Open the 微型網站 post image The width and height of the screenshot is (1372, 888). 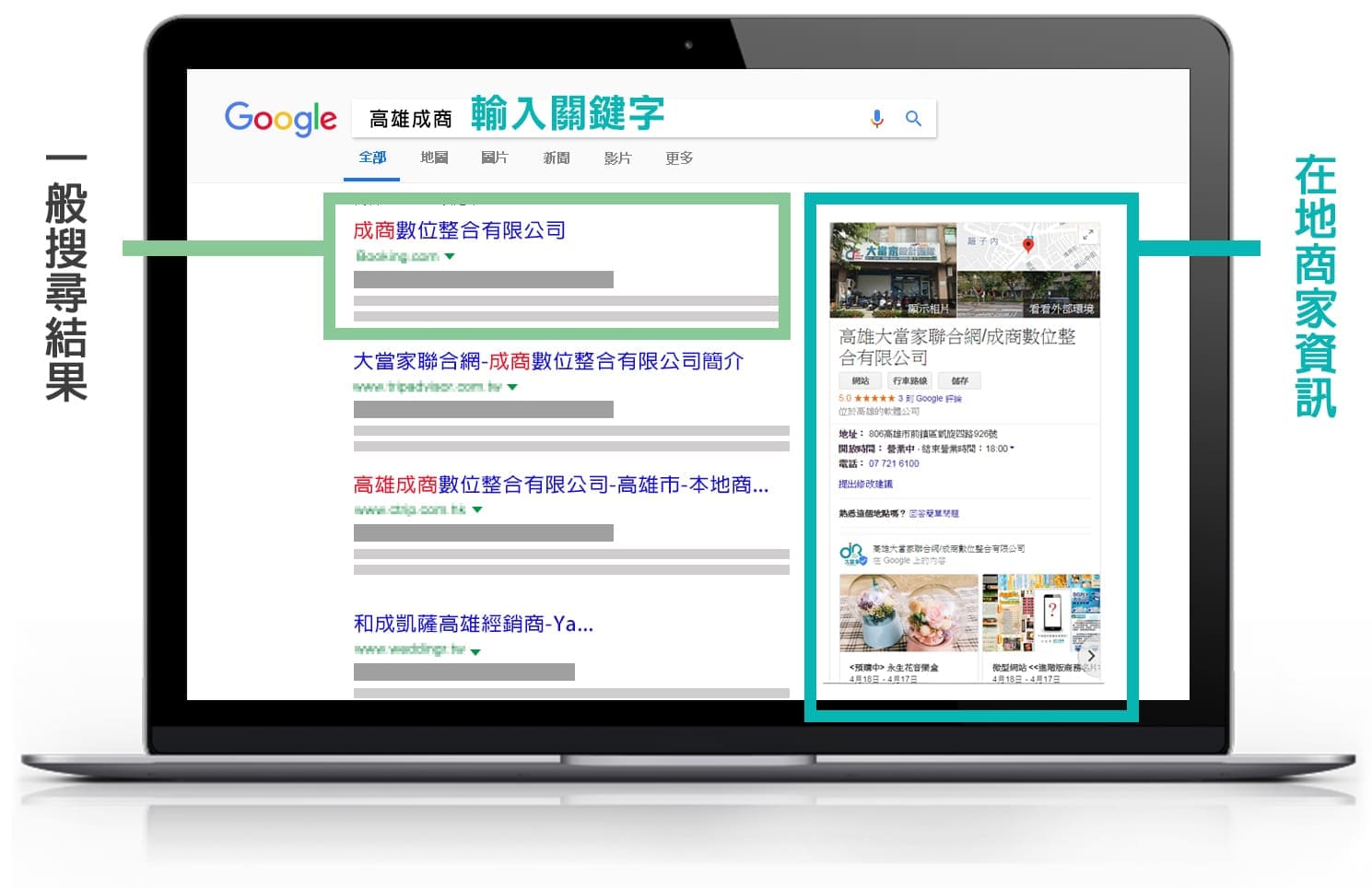(1041, 613)
